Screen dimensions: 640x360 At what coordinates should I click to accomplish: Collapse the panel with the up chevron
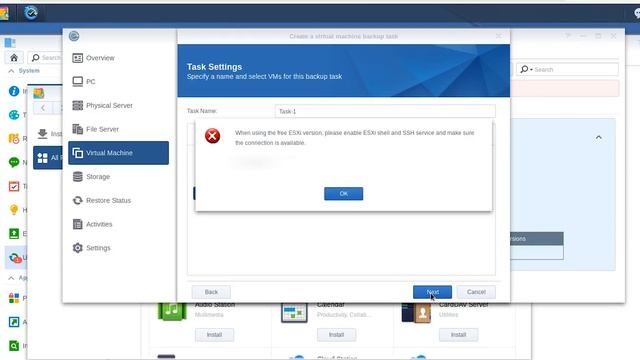pyautogui.click(x=598, y=137)
